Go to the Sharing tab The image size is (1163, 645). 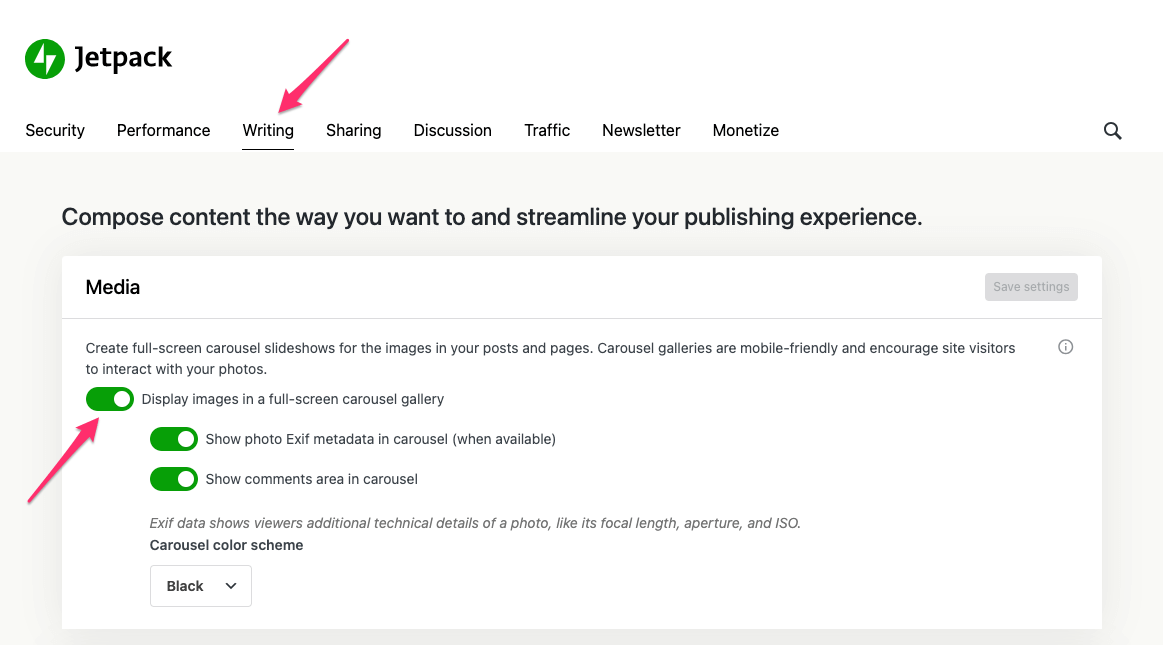pyautogui.click(x=353, y=130)
